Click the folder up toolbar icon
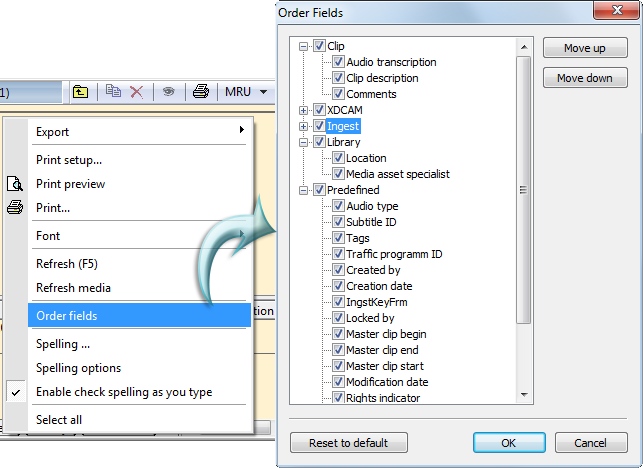 pos(80,92)
